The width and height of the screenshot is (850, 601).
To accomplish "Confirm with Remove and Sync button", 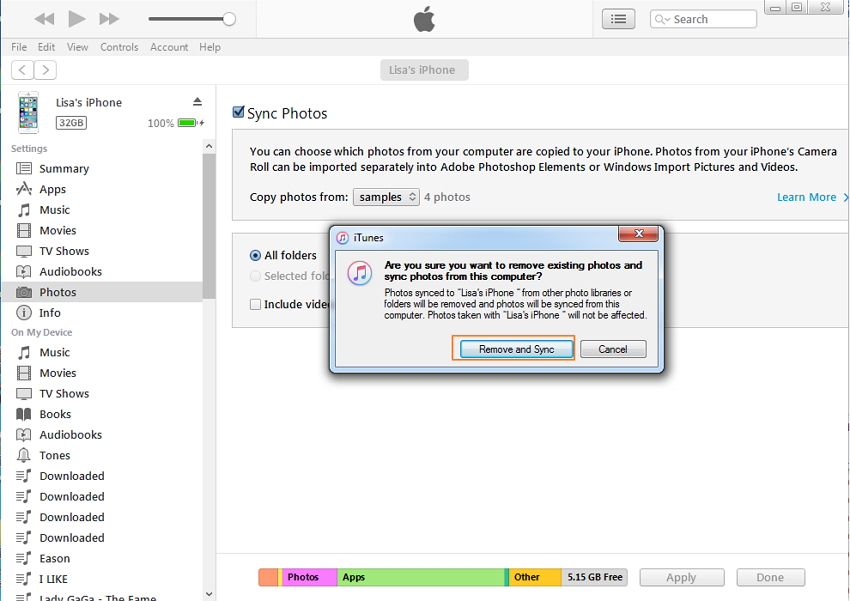I will click(x=516, y=349).
